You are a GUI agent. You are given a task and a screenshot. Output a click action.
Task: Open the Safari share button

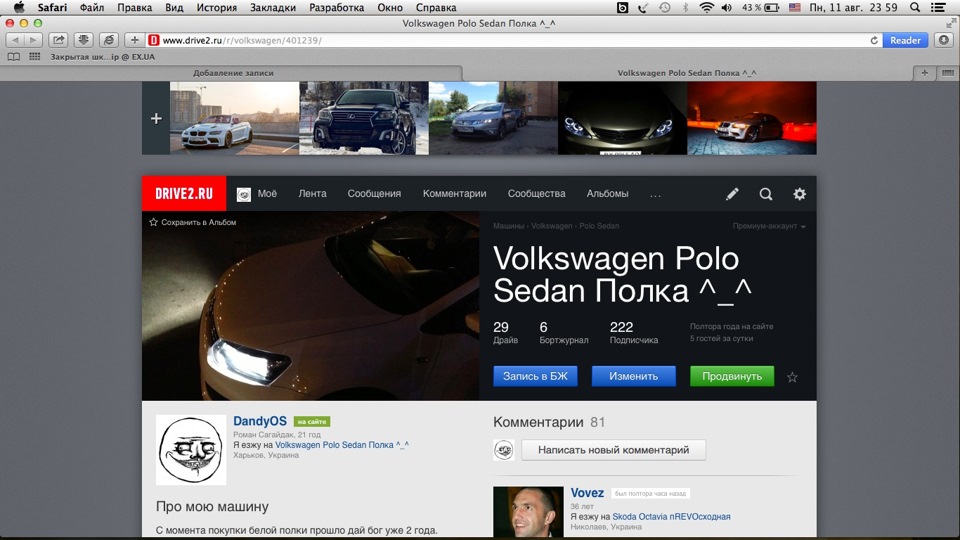(x=58, y=40)
